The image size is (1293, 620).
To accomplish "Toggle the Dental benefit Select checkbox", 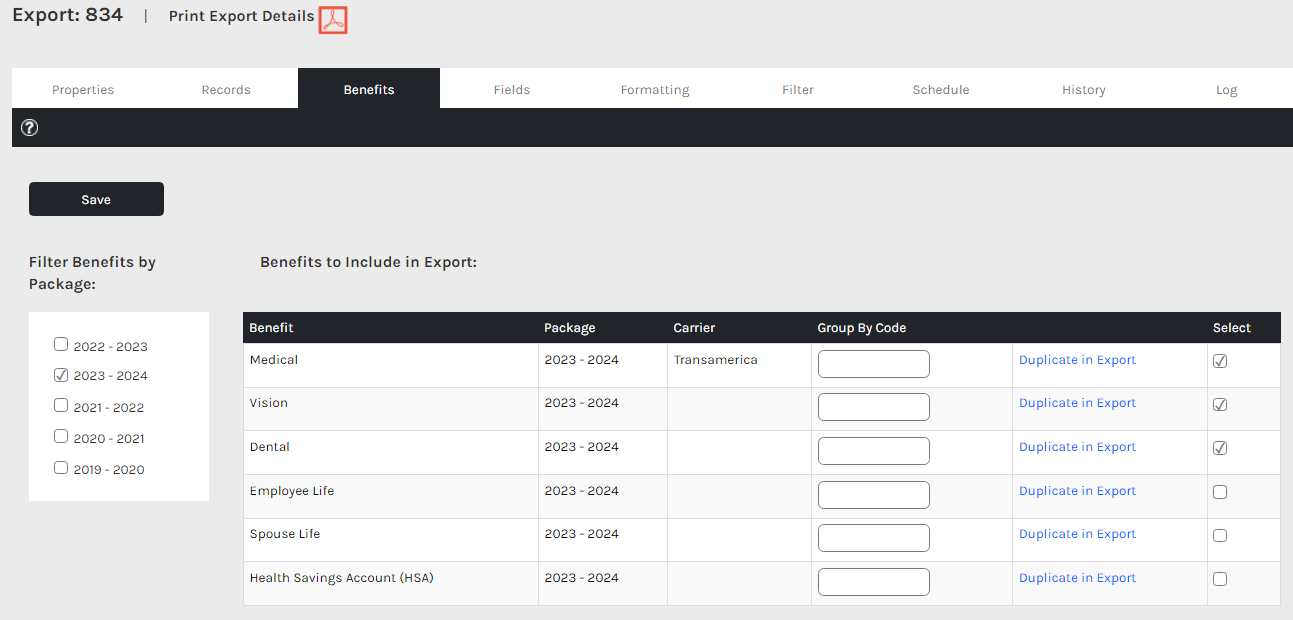I will tap(1220, 448).
